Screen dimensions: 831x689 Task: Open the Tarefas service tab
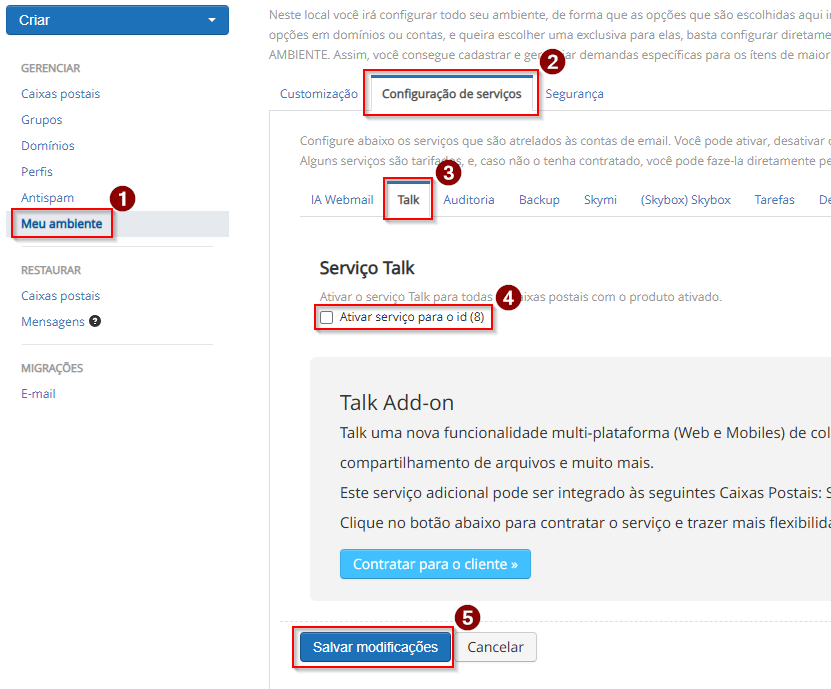[774, 200]
